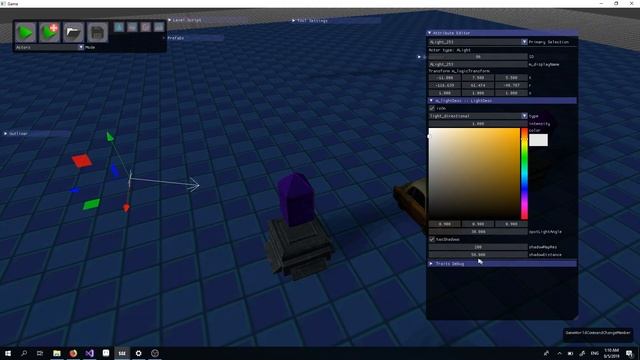The width and height of the screenshot is (640, 360).
Task: Click the first rotation value field
Action: pos(444,85)
